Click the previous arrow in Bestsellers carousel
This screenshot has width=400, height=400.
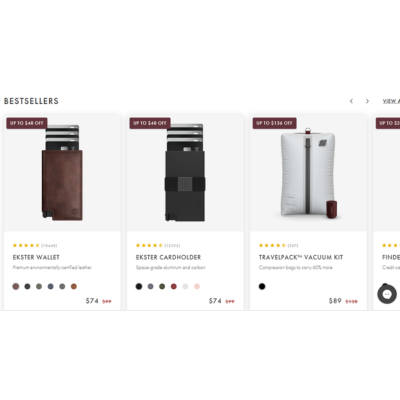(351, 101)
